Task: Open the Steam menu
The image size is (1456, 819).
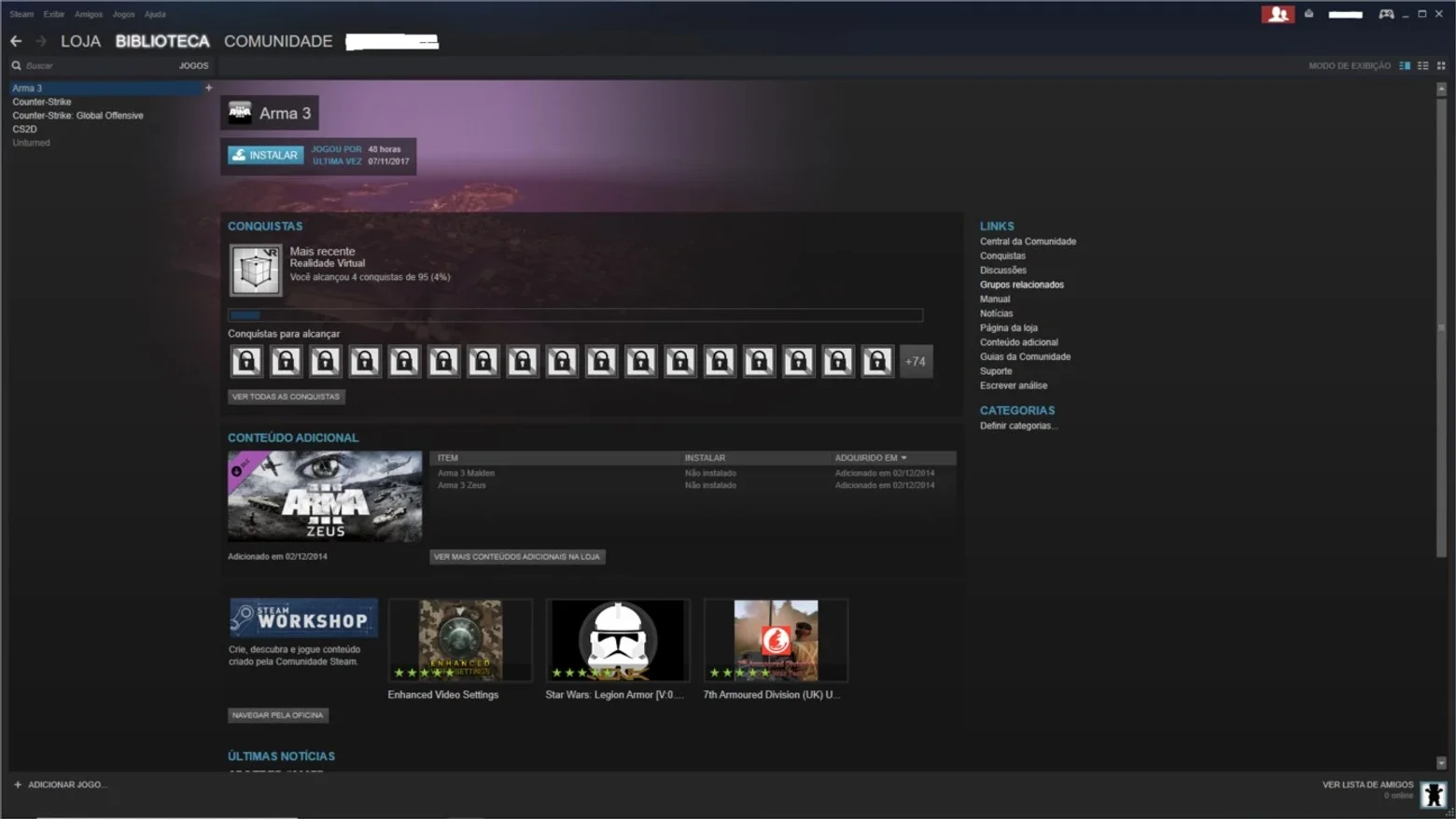Action: click(21, 14)
